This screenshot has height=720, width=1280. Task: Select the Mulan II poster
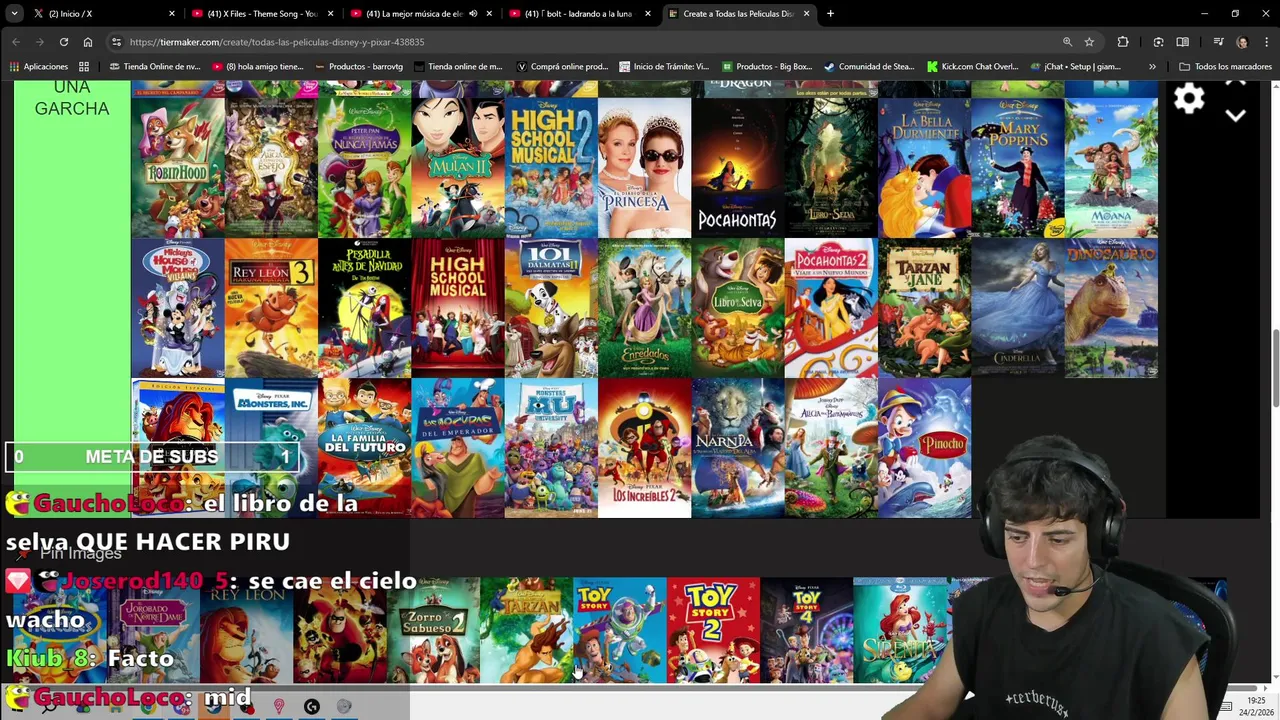click(458, 167)
